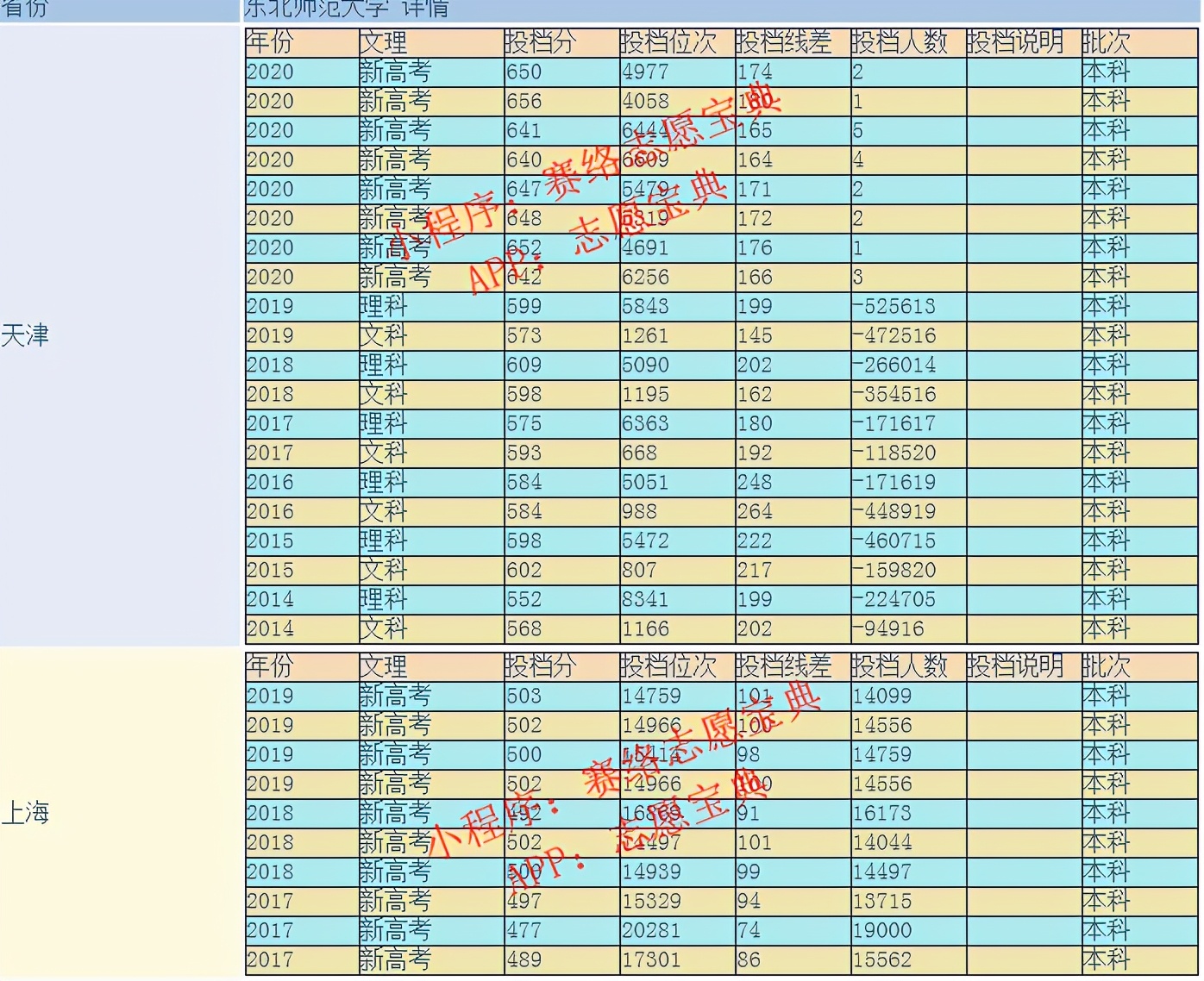Select the cell showing 16173

click(x=908, y=813)
